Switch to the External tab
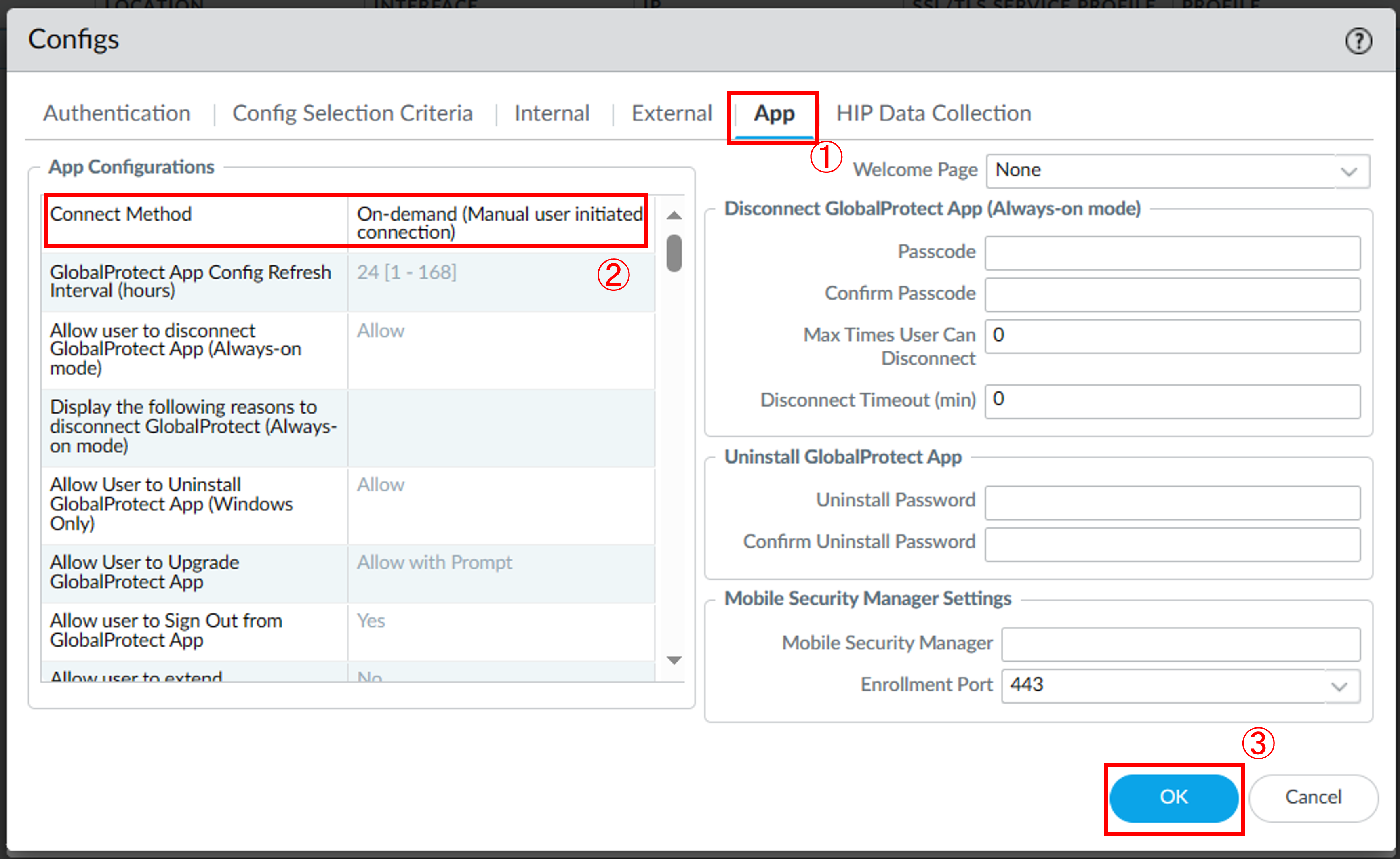 click(671, 113)
